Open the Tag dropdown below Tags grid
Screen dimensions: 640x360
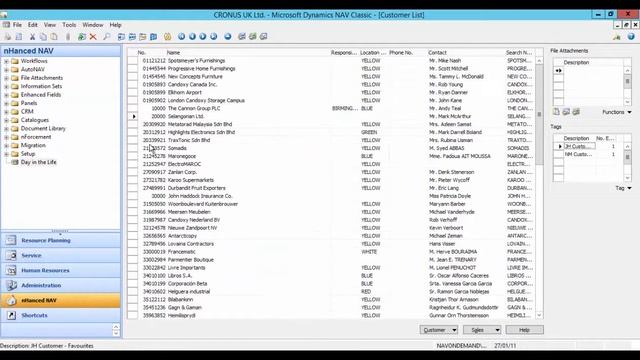[x=623, y=188]
